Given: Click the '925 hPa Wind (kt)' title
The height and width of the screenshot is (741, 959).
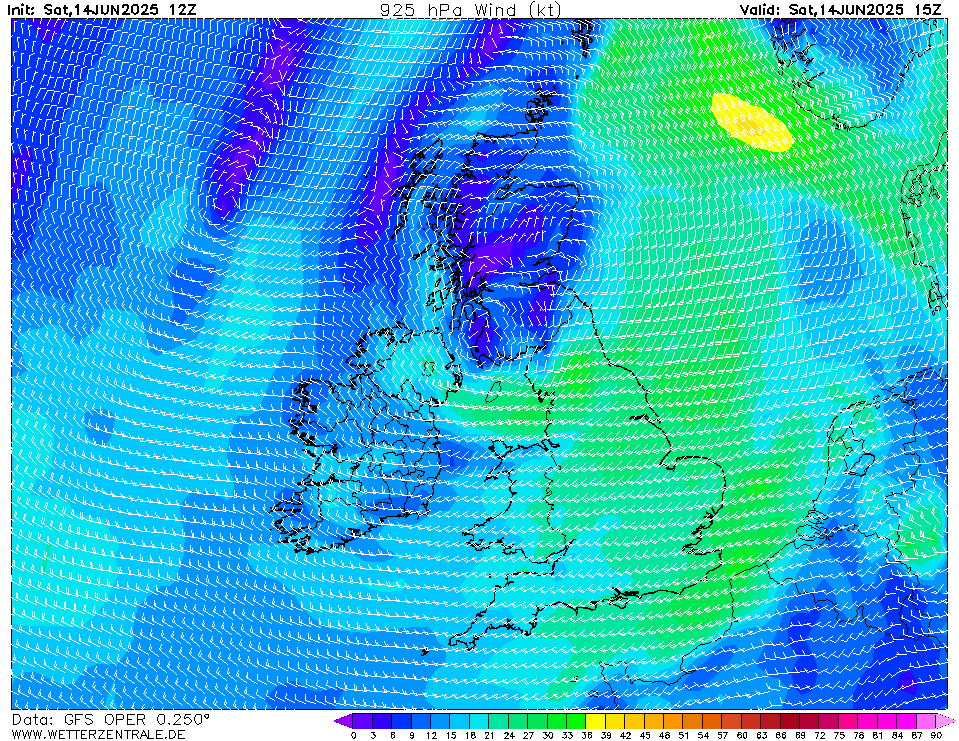Looking at the screenshot, I should (x=470, y=10).
